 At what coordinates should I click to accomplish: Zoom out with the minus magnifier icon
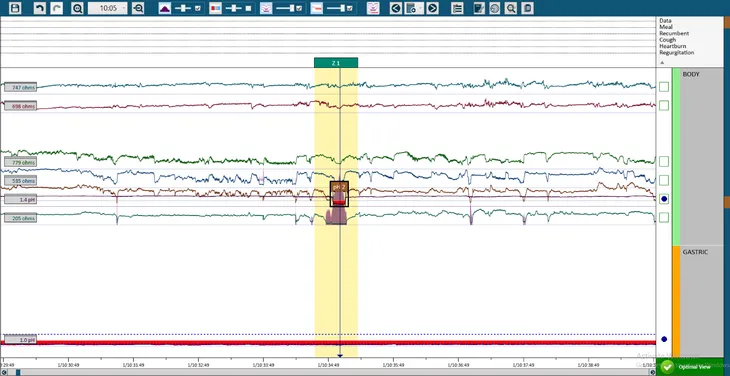pos(138,8)
